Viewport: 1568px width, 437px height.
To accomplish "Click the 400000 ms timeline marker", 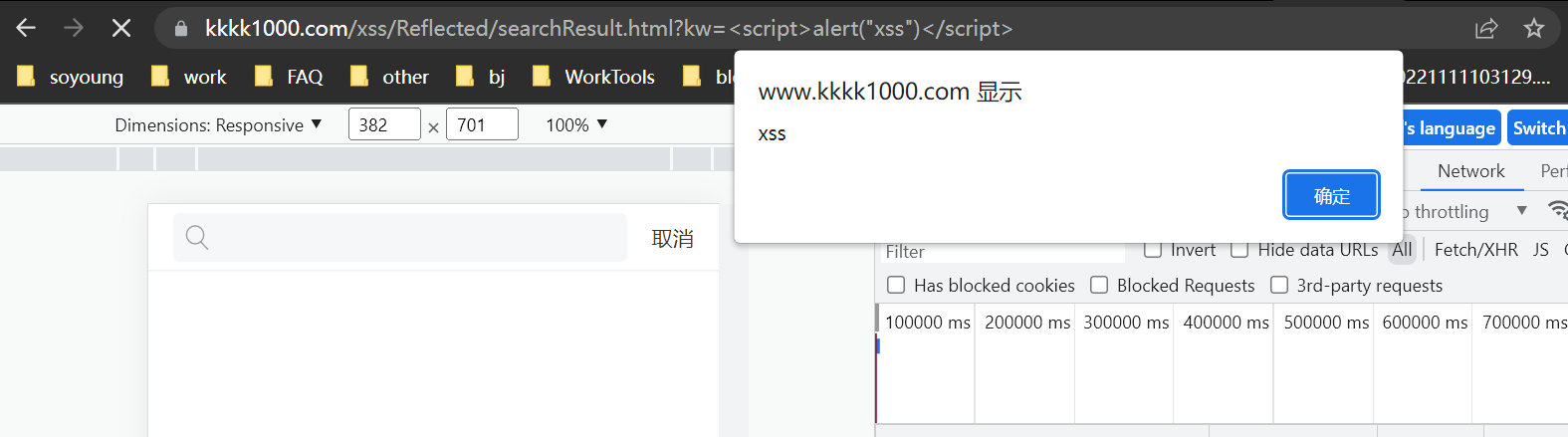I will point(1226,323).
